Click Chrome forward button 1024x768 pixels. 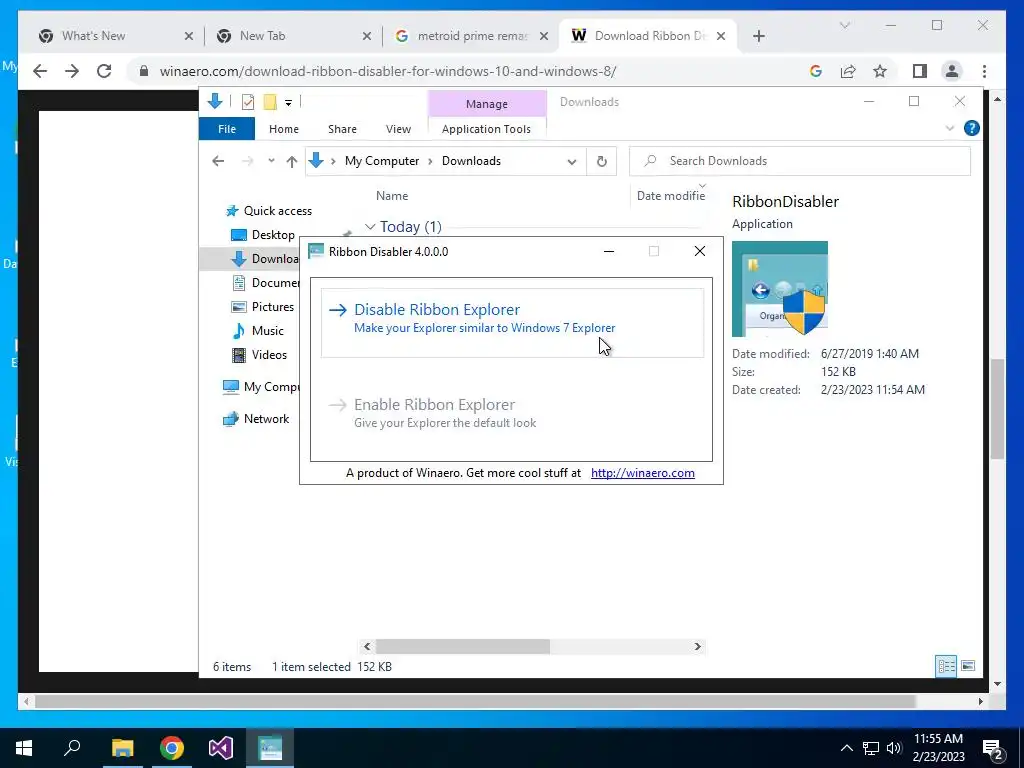(x=72, y=71)
